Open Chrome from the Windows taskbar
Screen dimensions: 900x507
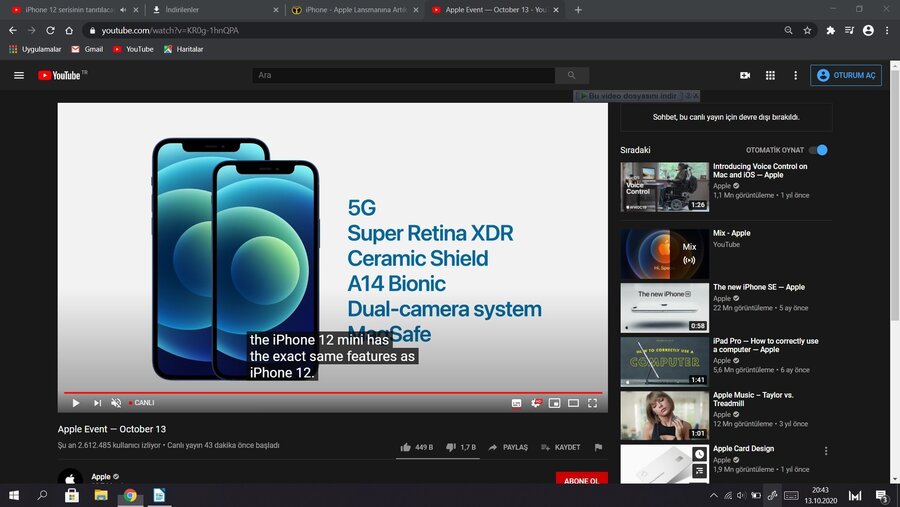(x=130, y=496)
